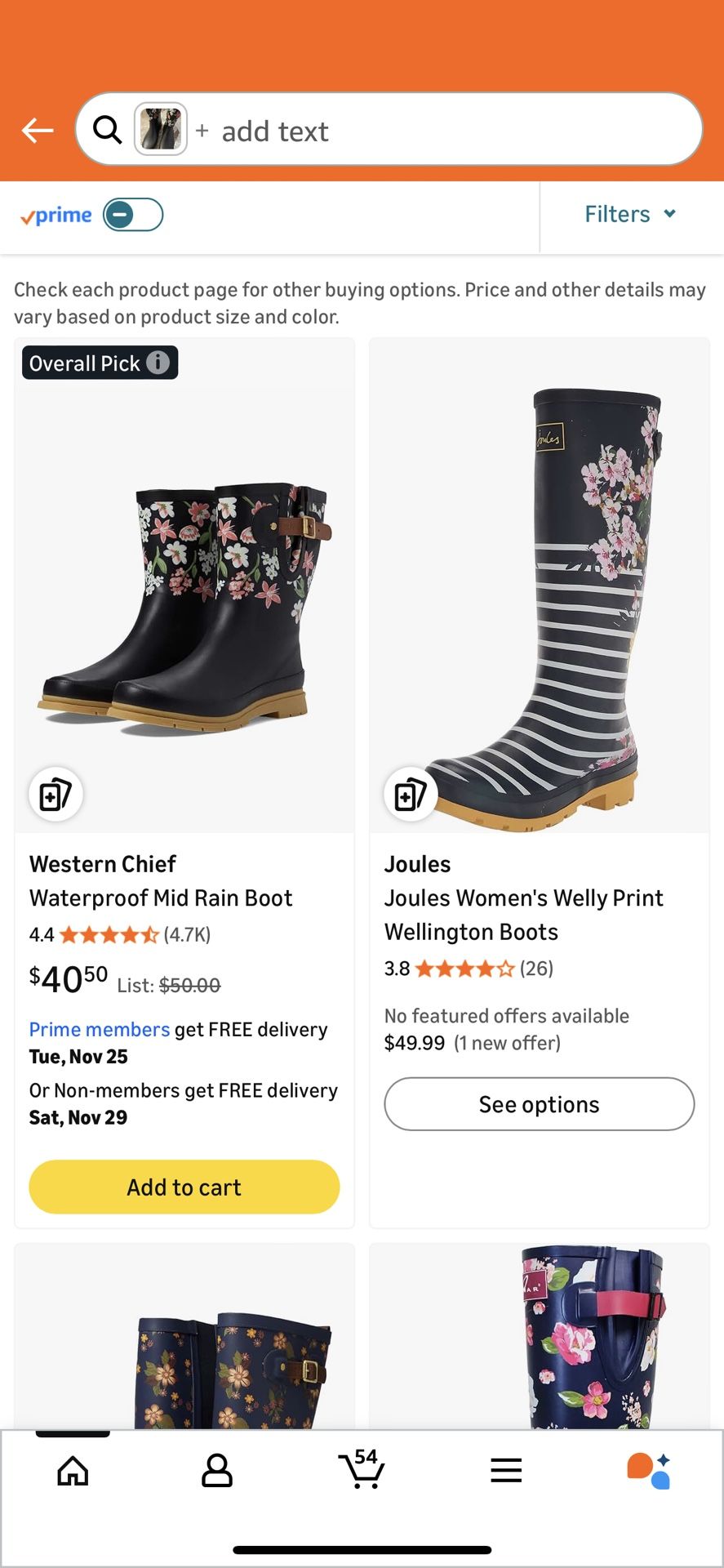Open the main navigation menu
The image size is (724, 1568).
(x=506, y=1470)
